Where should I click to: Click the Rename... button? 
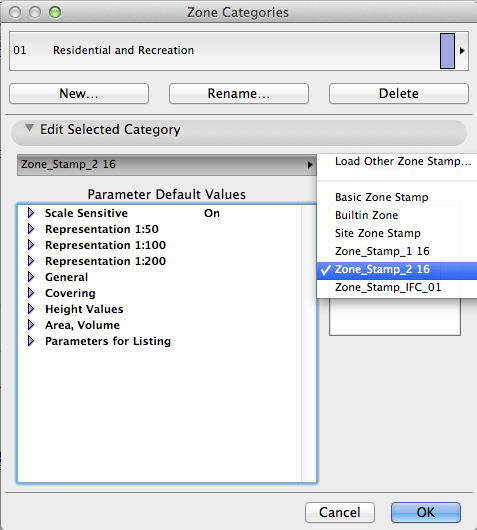tap(239, 93)
